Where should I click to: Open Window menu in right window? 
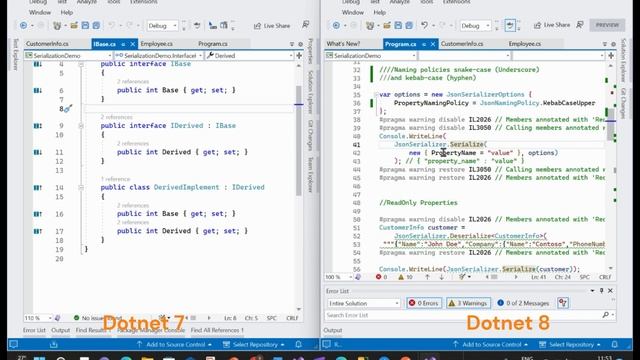pyautogui.click(x=353, y=12)
